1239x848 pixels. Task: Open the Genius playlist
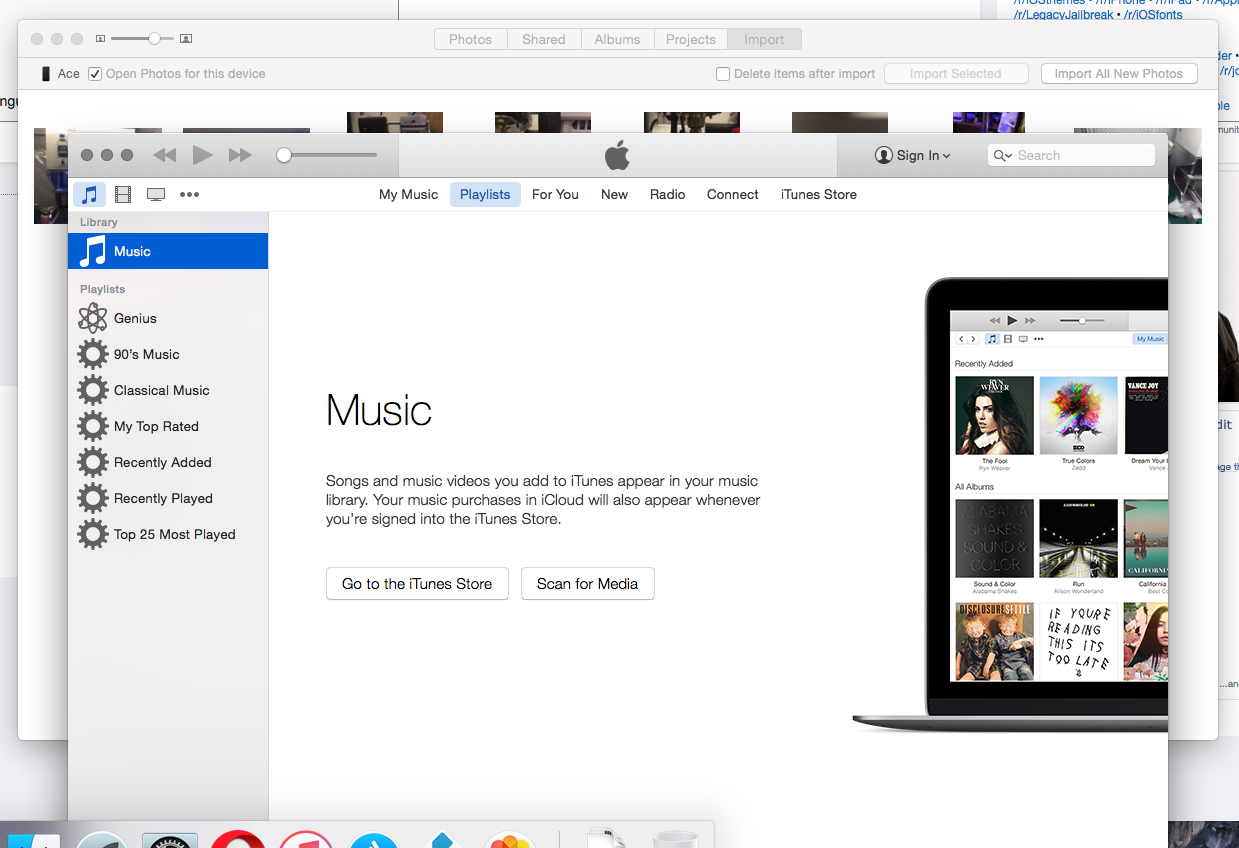(x=135, y=318)
